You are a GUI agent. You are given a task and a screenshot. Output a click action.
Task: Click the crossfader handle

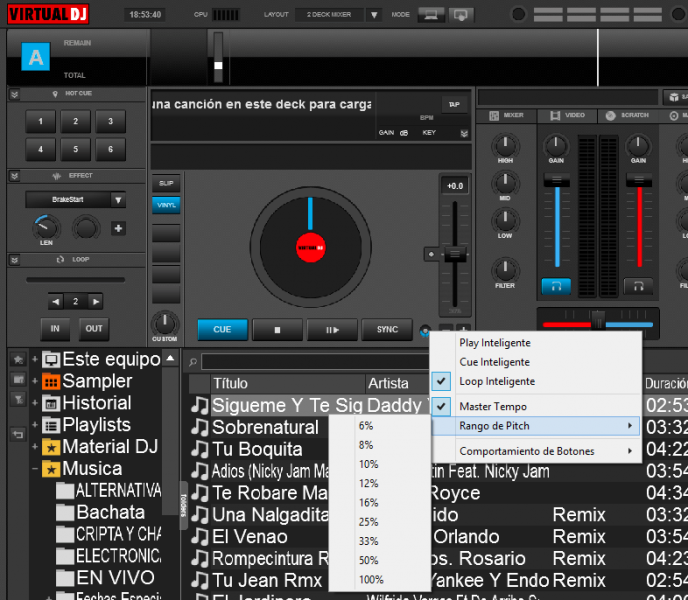click(x=598, y=320)
